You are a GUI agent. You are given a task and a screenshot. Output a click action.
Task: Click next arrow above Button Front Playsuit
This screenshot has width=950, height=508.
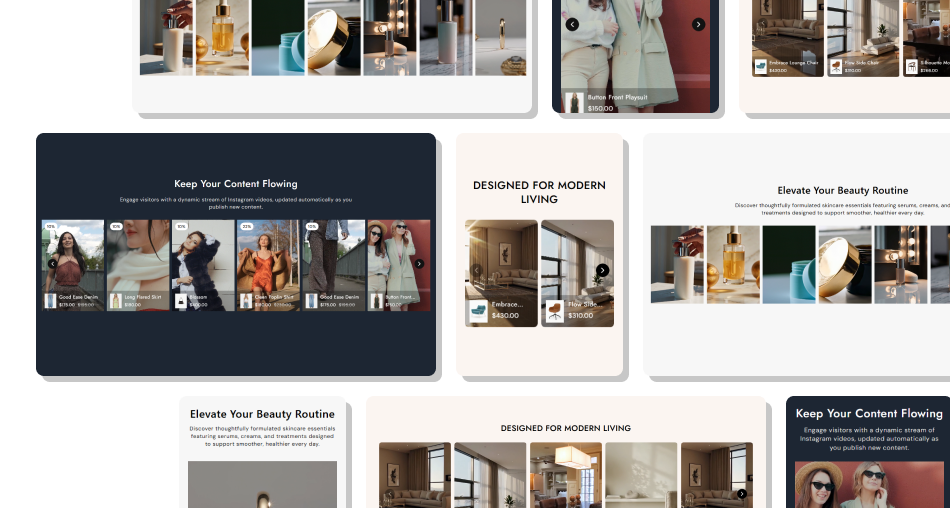point(698,24)
